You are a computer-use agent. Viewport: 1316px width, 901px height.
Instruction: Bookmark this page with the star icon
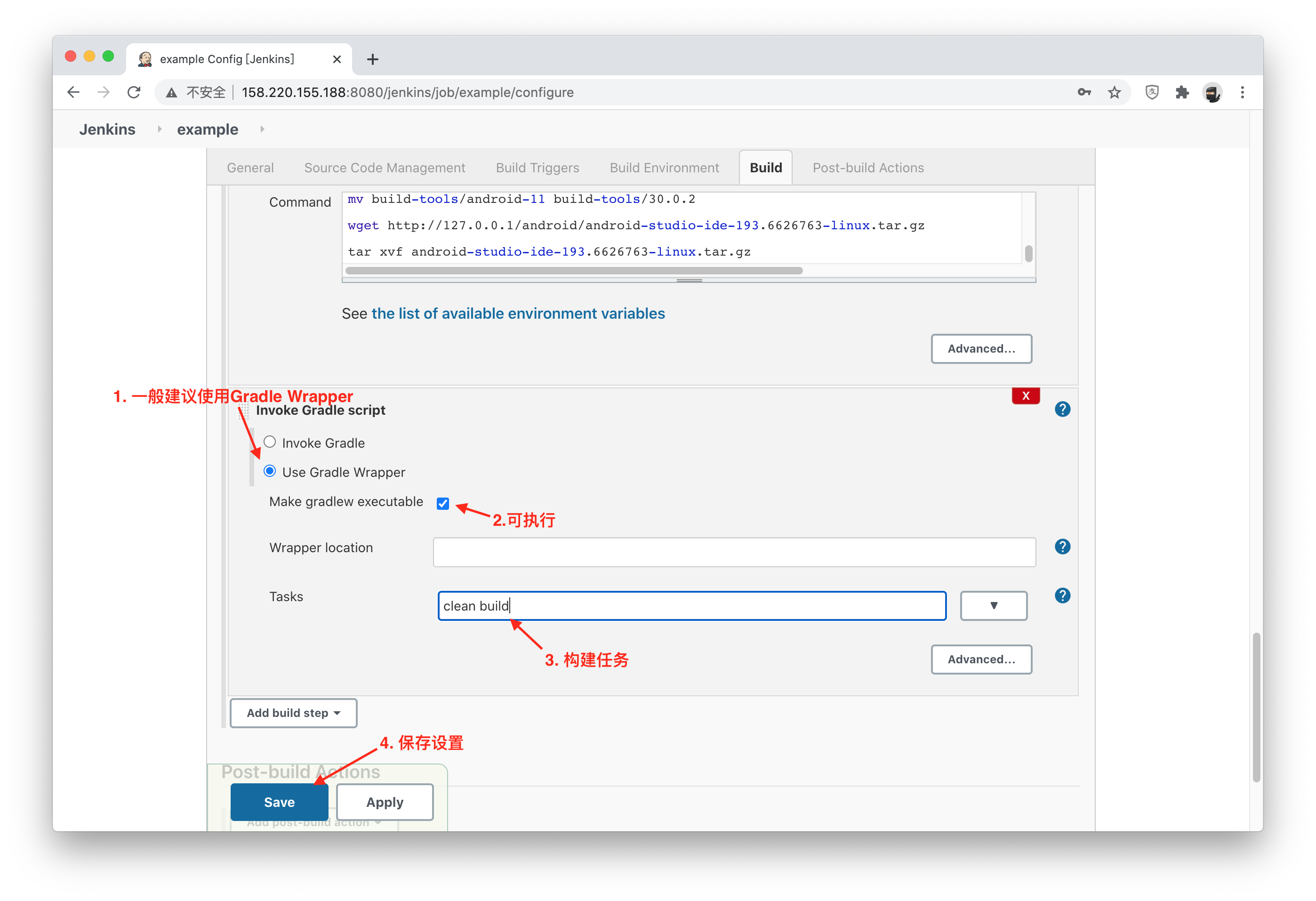click(x=1114, y=92)
